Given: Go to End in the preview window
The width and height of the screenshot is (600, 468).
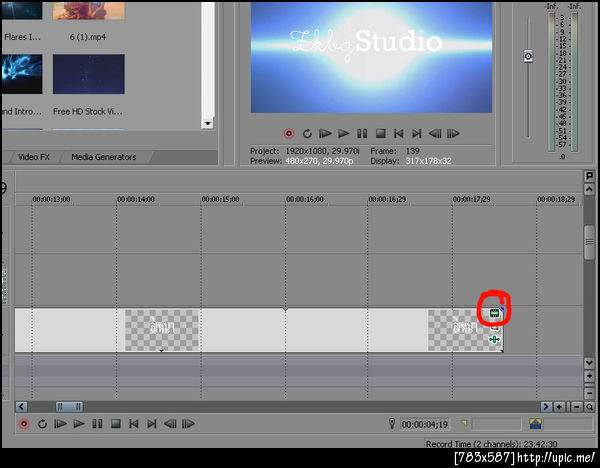Looking at the screenshot, I should [416, 134].
